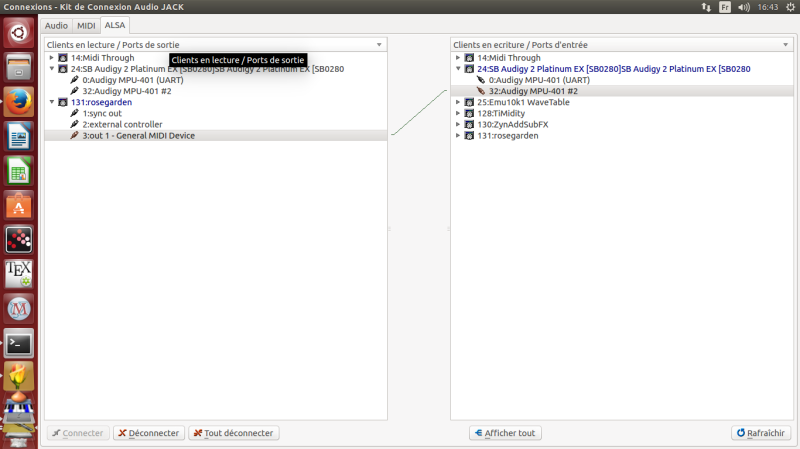This screenshot has height=449, width=800.
Task: Click the plug icon of 1:sync out
Action: pyautogui.click(x=74, y=113)
